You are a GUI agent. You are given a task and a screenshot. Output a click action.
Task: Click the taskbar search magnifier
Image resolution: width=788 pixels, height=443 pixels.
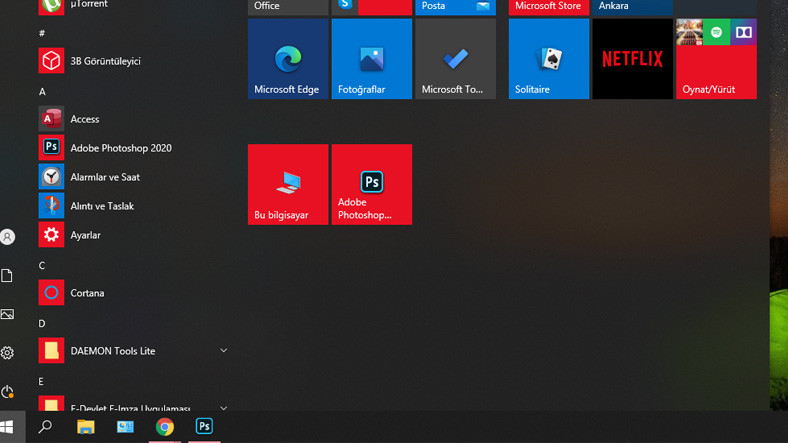(x=45, y=427)
